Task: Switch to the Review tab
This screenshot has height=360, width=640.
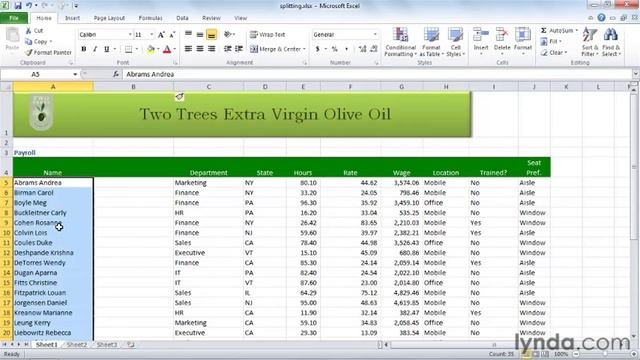Action: click(x=211, y=18)
